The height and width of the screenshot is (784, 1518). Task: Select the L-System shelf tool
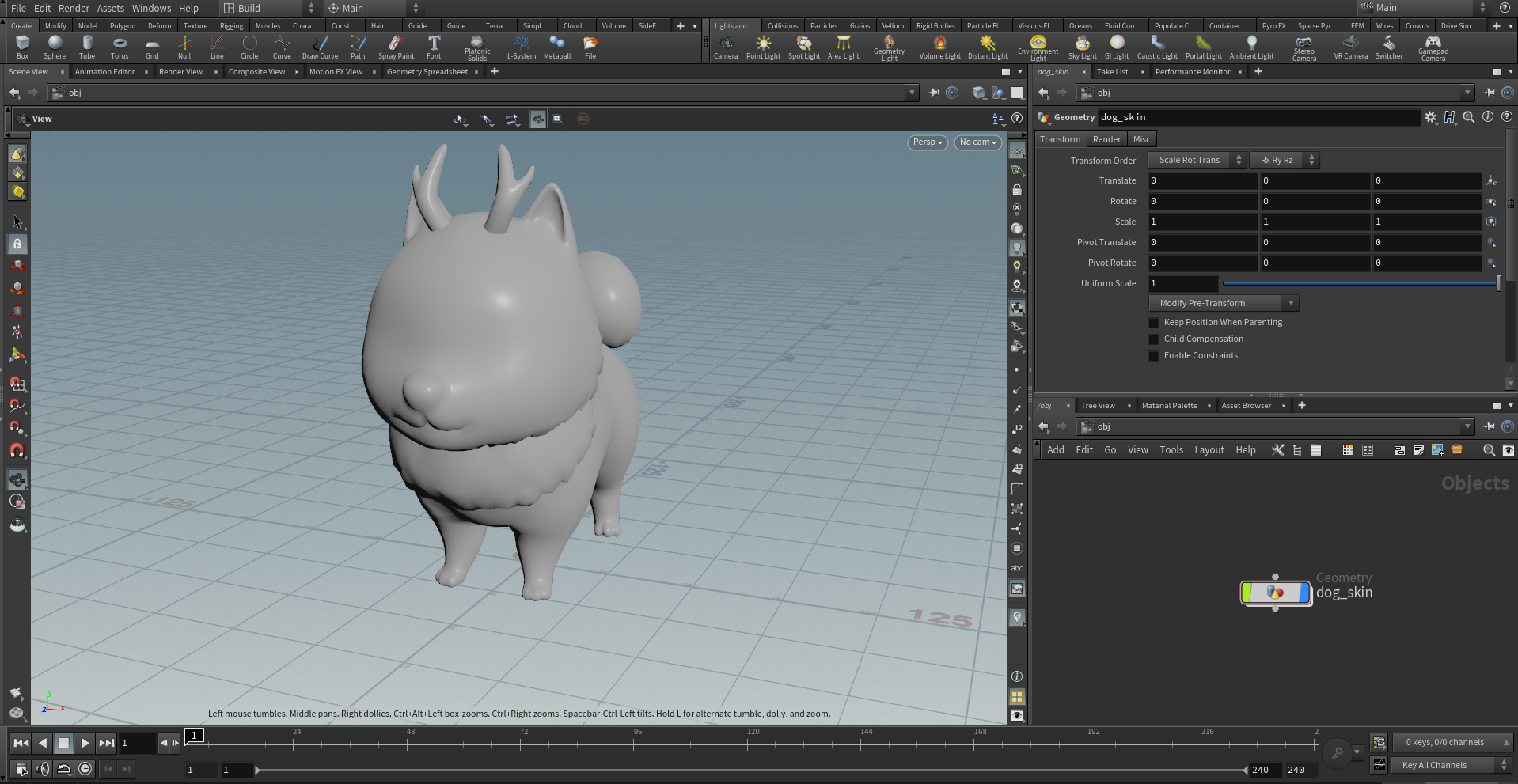click(x=521, y=47)
